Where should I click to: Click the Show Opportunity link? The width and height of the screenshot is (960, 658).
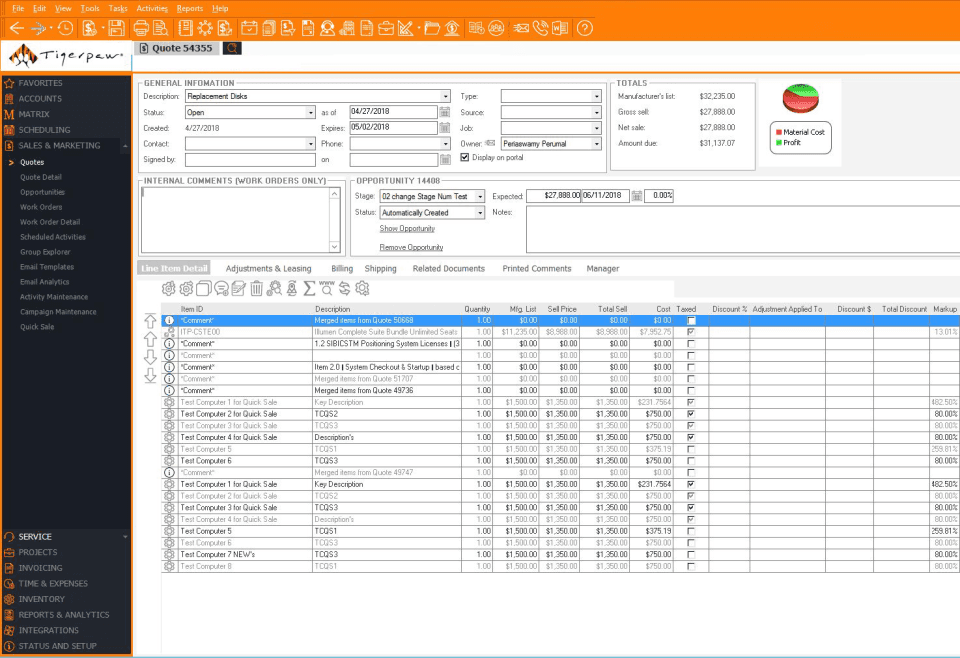(407, 228)
